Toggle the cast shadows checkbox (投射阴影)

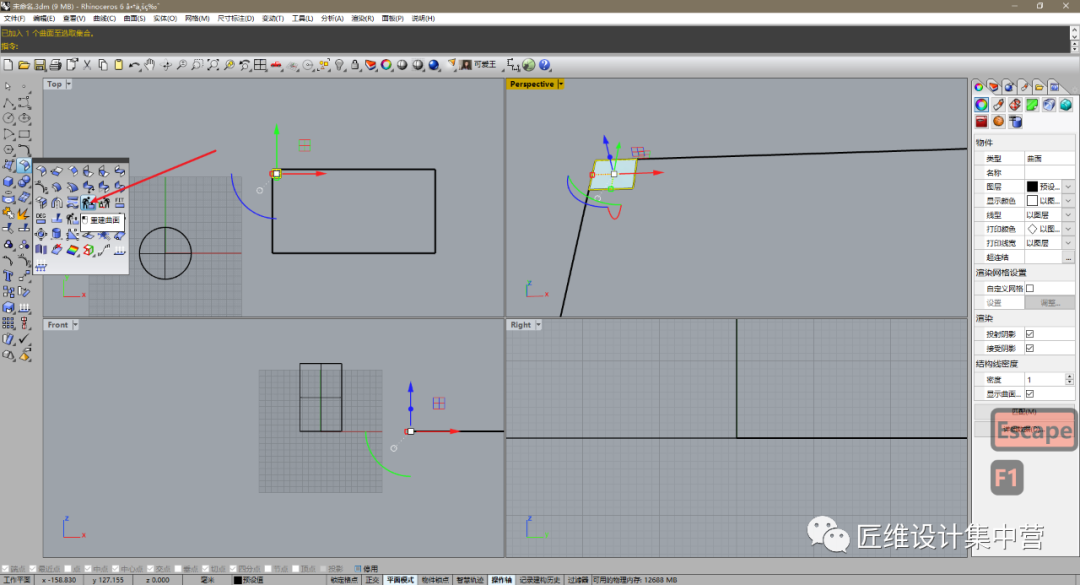point(1030,334)
